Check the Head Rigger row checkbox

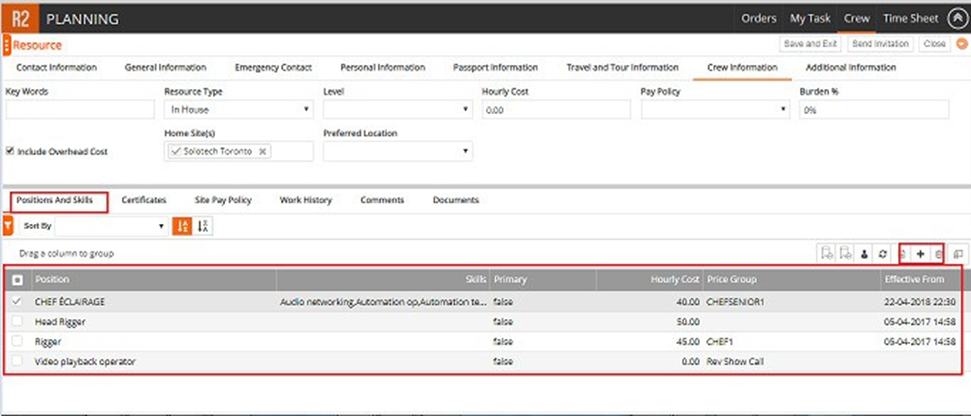16,321
